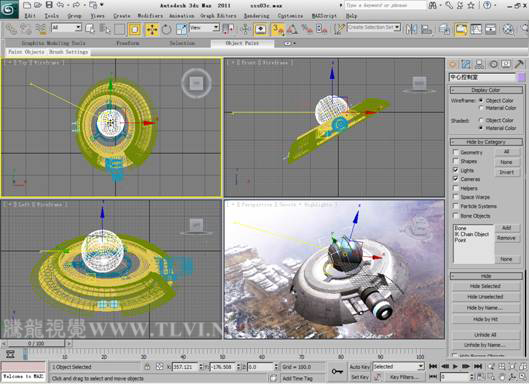Toggle the Set Key large key icon
Screen dimensions: 529x384
tap(337, 371)
